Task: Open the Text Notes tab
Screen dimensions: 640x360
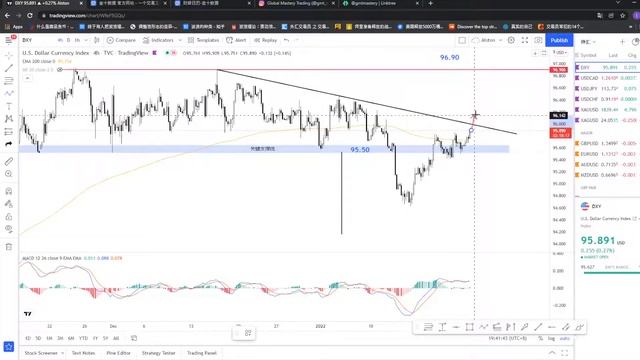Action: coord(83,353)
